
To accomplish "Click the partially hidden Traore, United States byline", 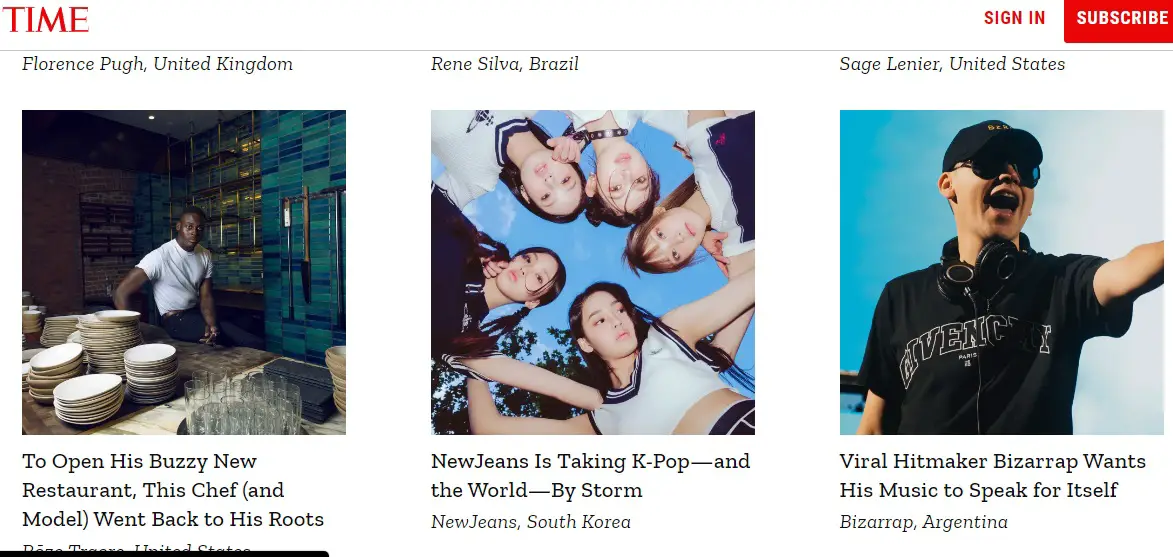I will pos(136,549).
